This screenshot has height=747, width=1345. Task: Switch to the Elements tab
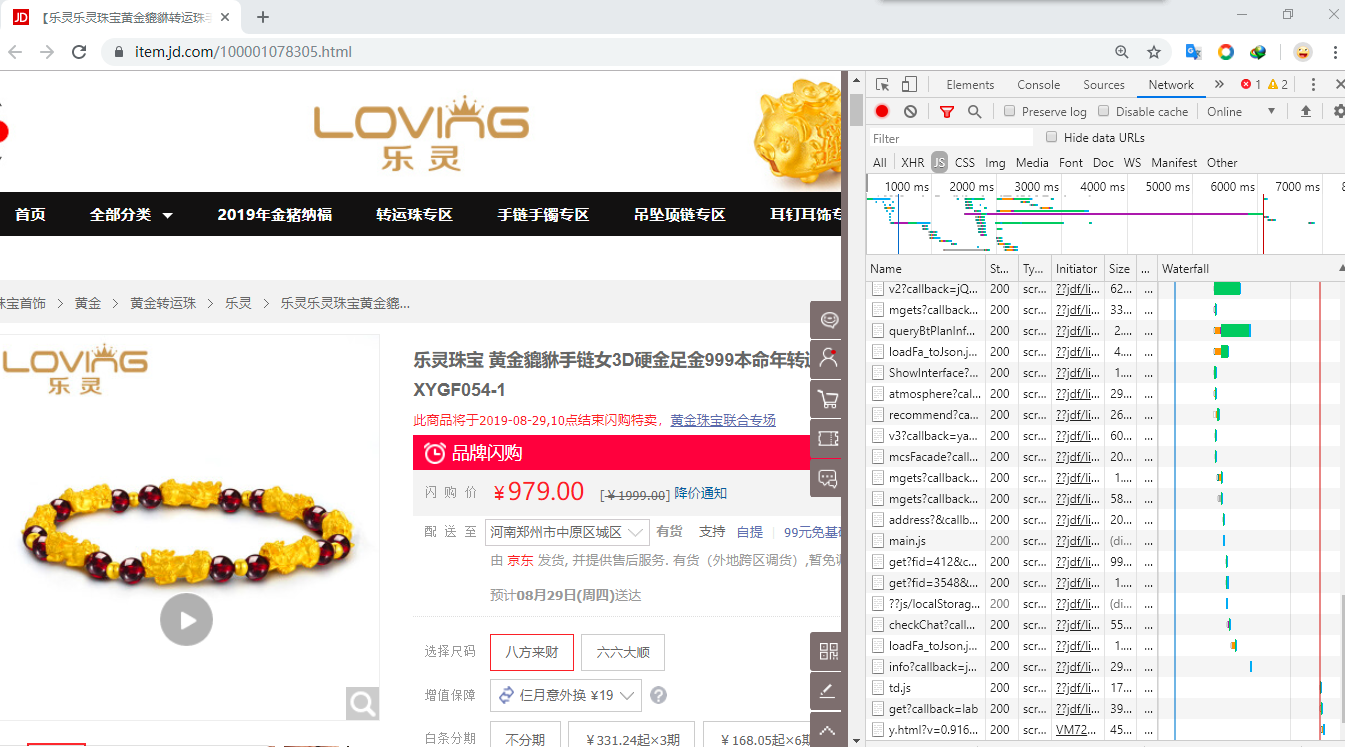[970, 85]
